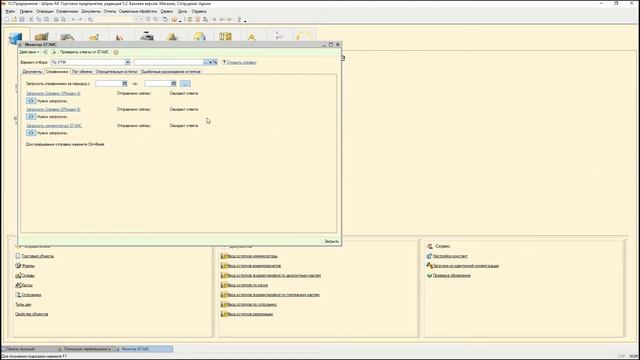Open the Фирмы link

28,266
